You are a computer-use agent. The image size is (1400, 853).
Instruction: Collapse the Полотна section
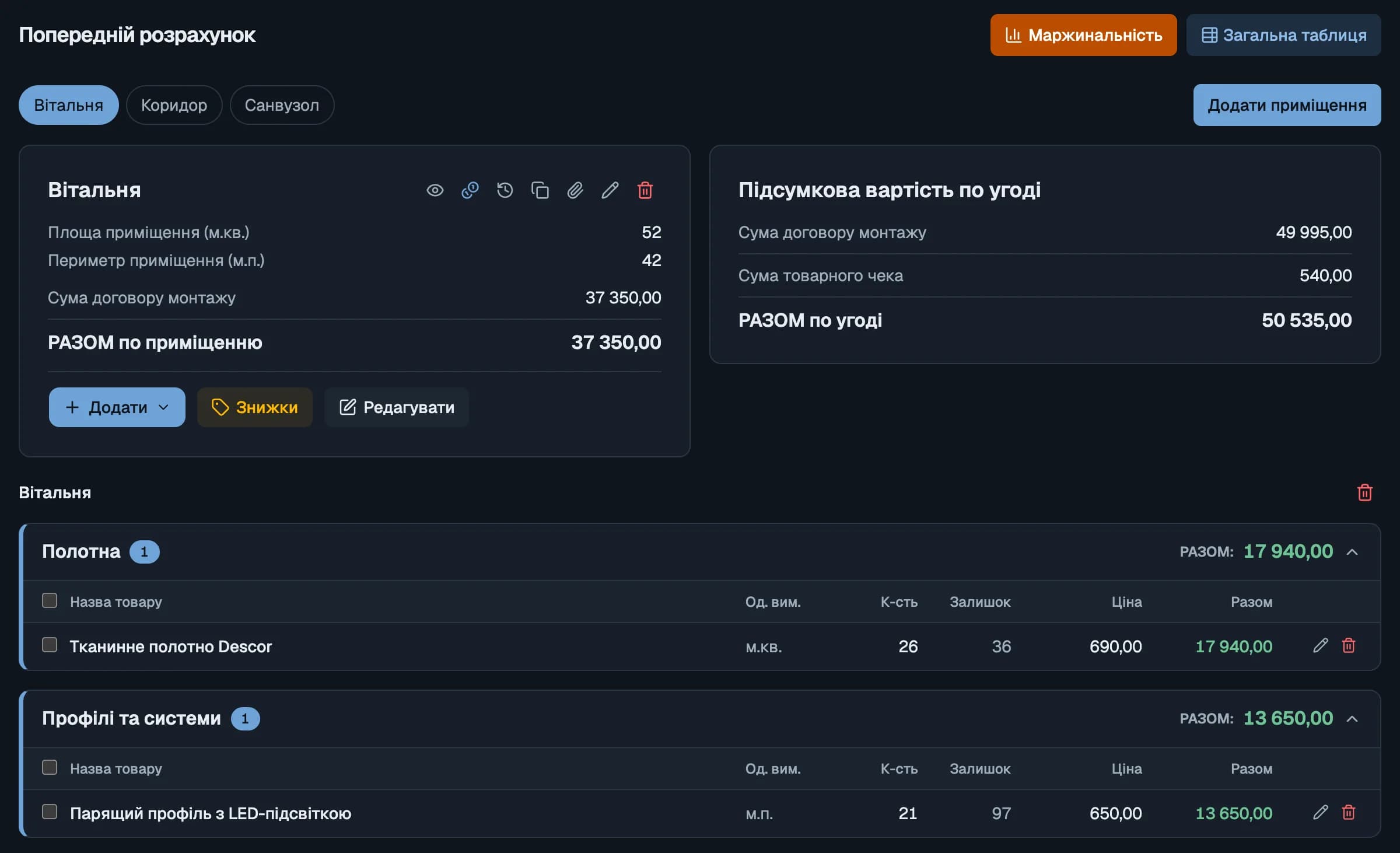[x=1352, y=552]
